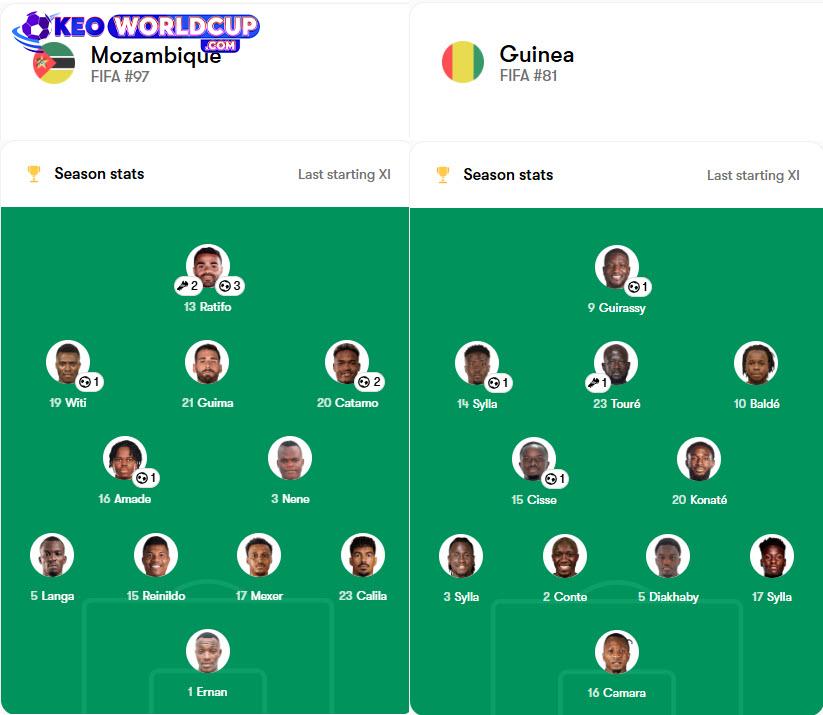823x715 pixels.
Task: Select Mozambique's Last starting XI tab
Action: pos(344,174)
